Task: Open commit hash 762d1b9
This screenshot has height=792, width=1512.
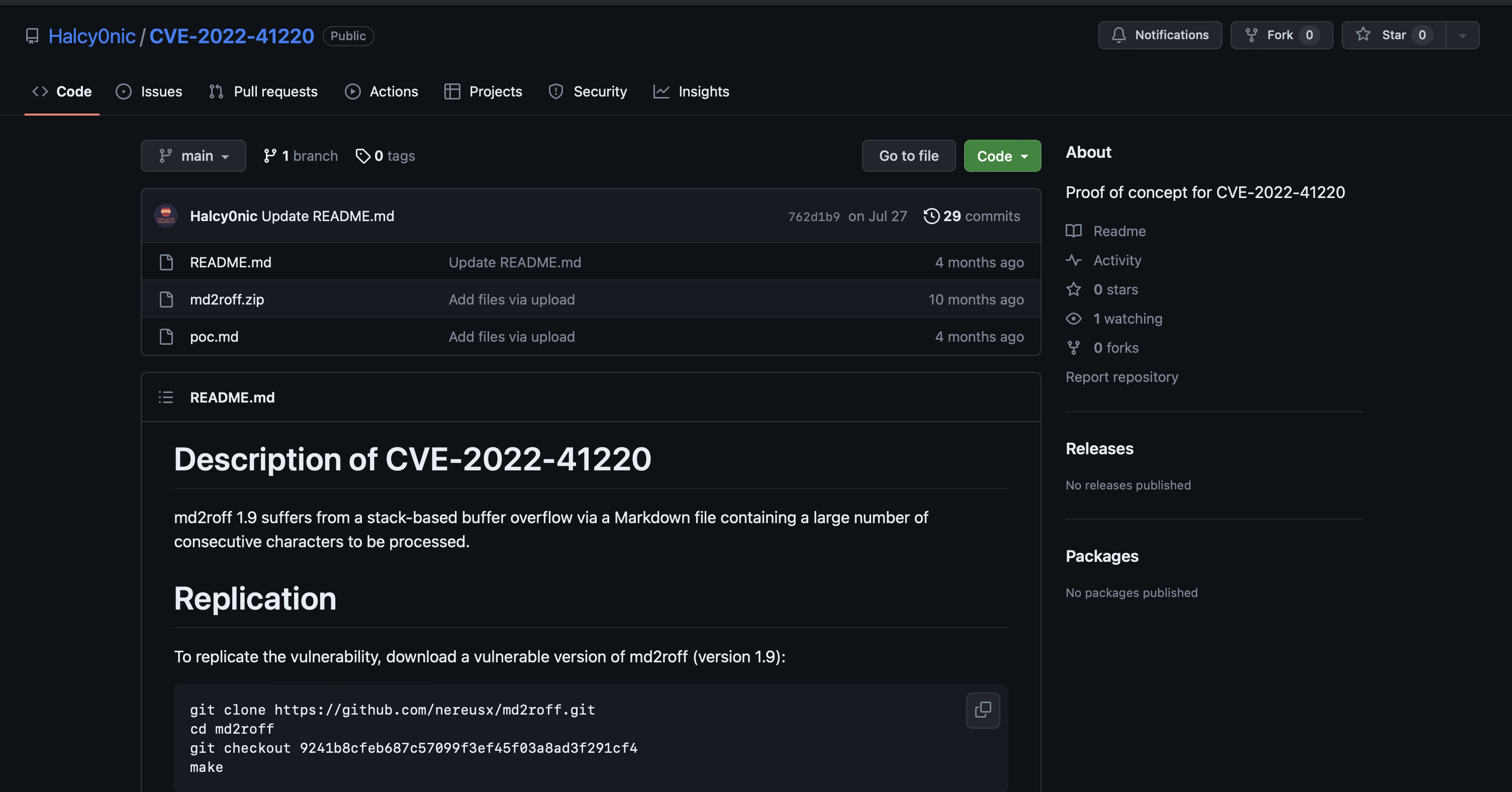Action: 813,217
